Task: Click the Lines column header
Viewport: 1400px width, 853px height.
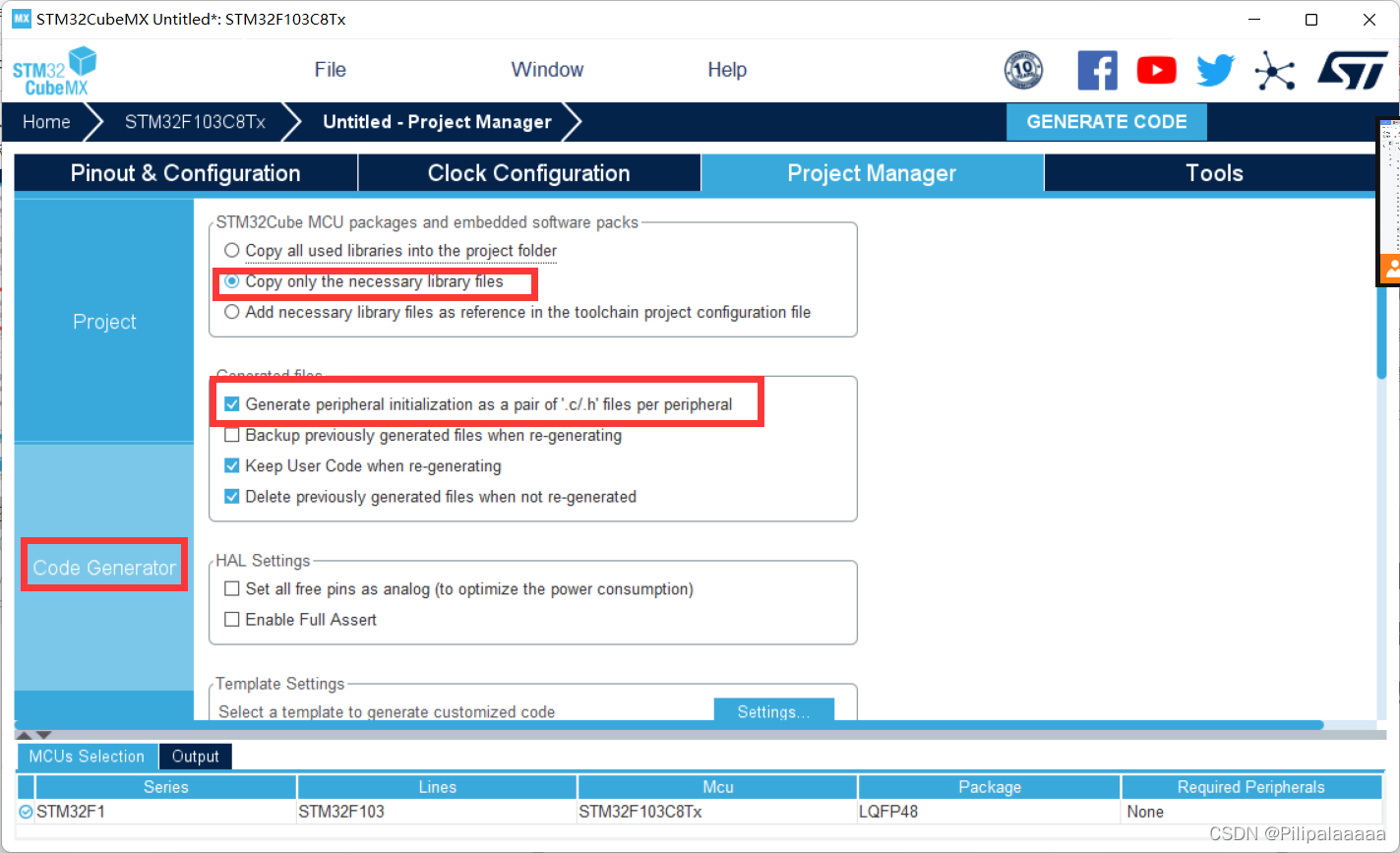Action: click(x=437, y=787)
